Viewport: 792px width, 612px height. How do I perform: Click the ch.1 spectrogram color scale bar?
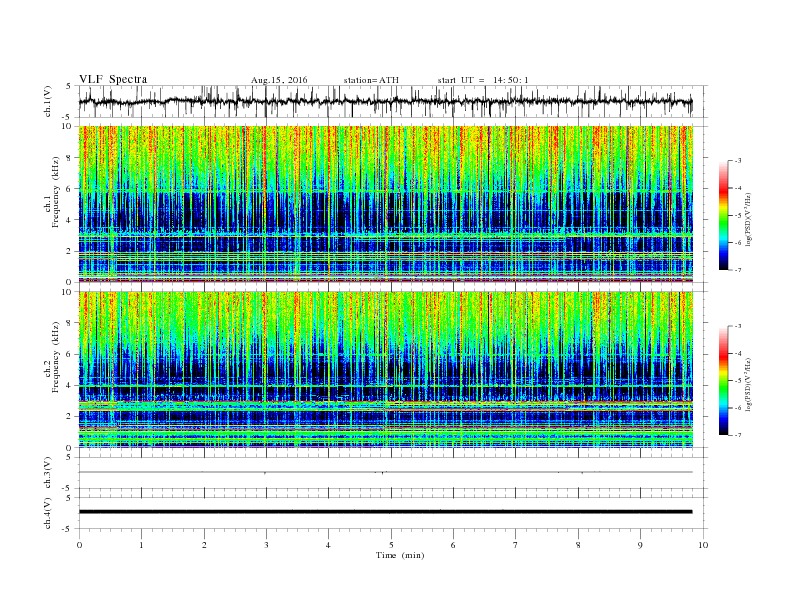click(724, 215)
